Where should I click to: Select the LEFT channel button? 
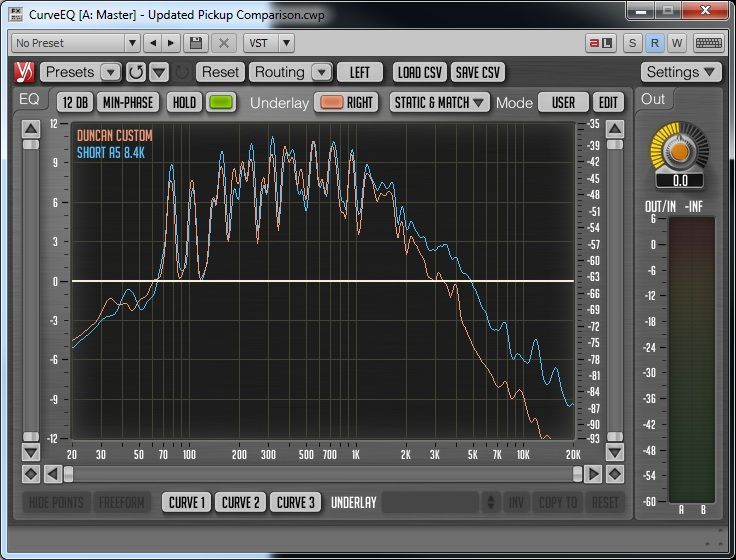pos(360,72)
